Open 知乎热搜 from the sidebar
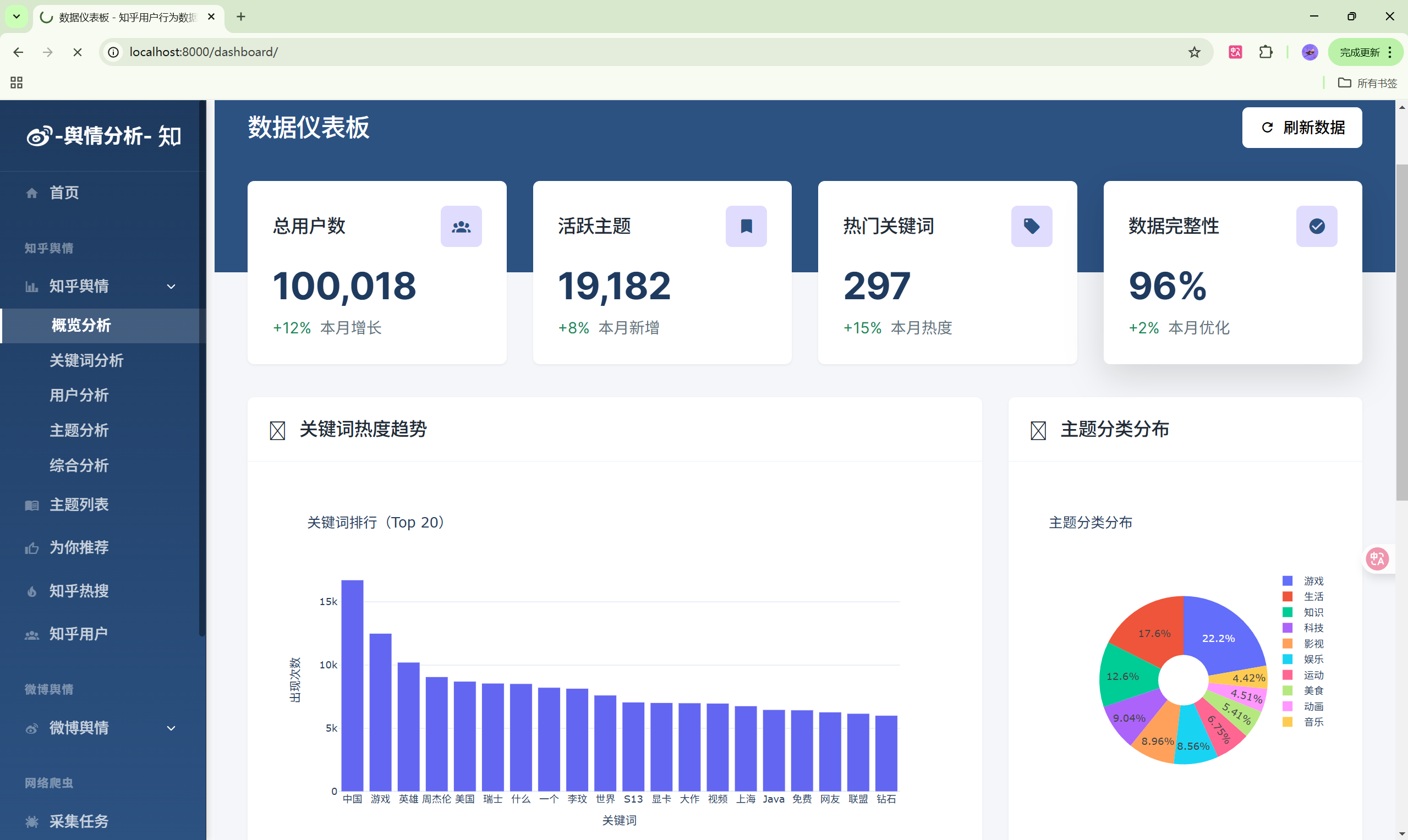 (79, 591)
